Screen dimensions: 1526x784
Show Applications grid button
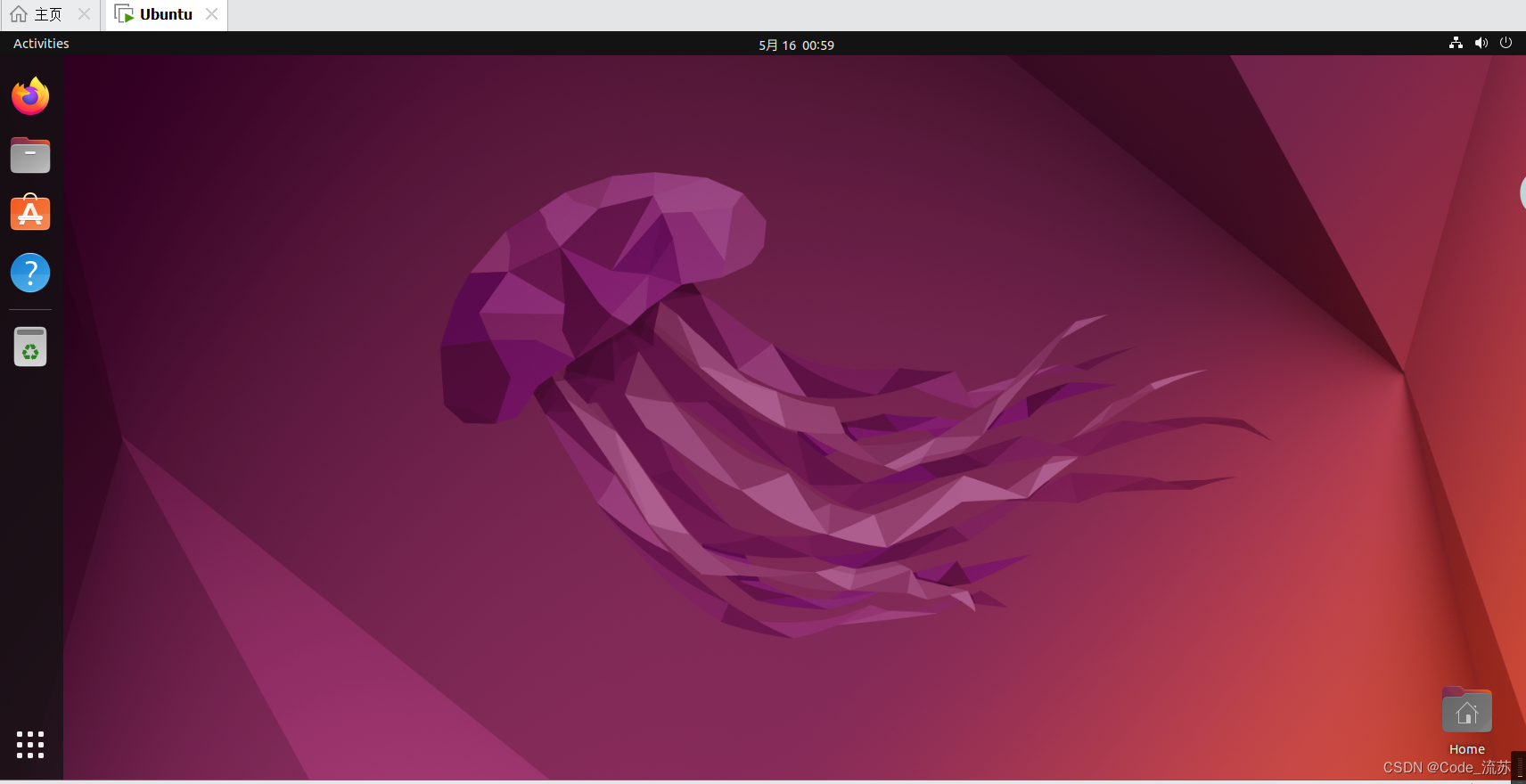30,745
